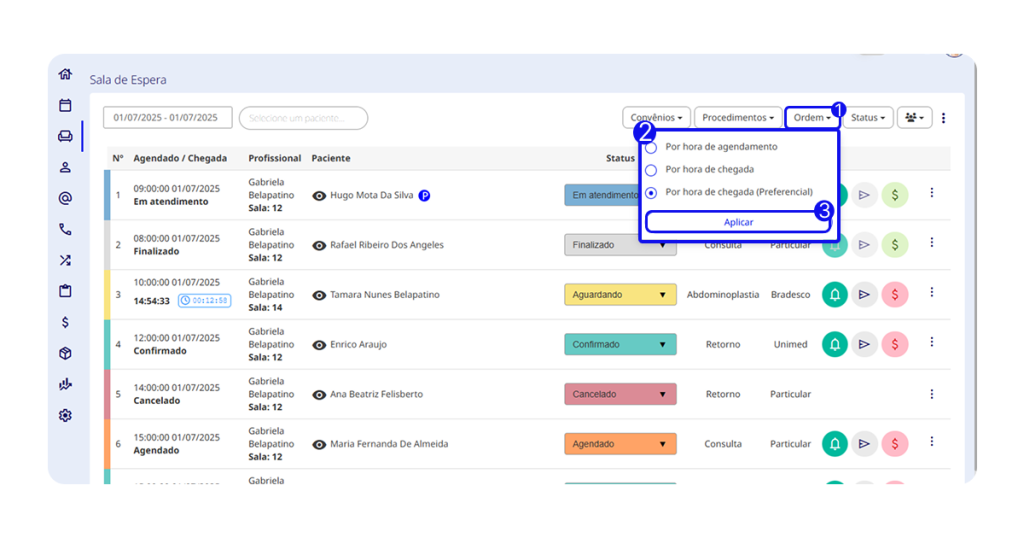Click the Paciente column header
Screen dimensions: 1024x538
(331, 158)
